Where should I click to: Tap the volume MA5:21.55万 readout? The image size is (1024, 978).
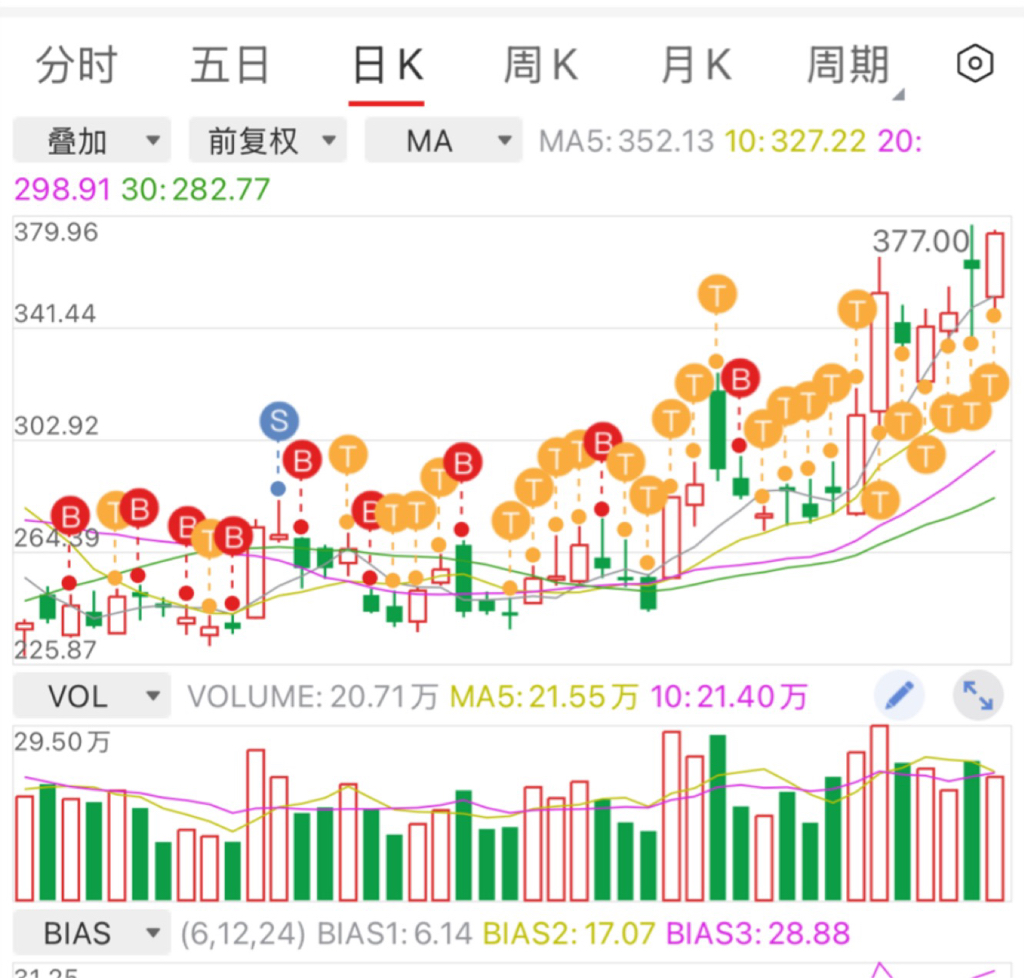pos(544,697)
